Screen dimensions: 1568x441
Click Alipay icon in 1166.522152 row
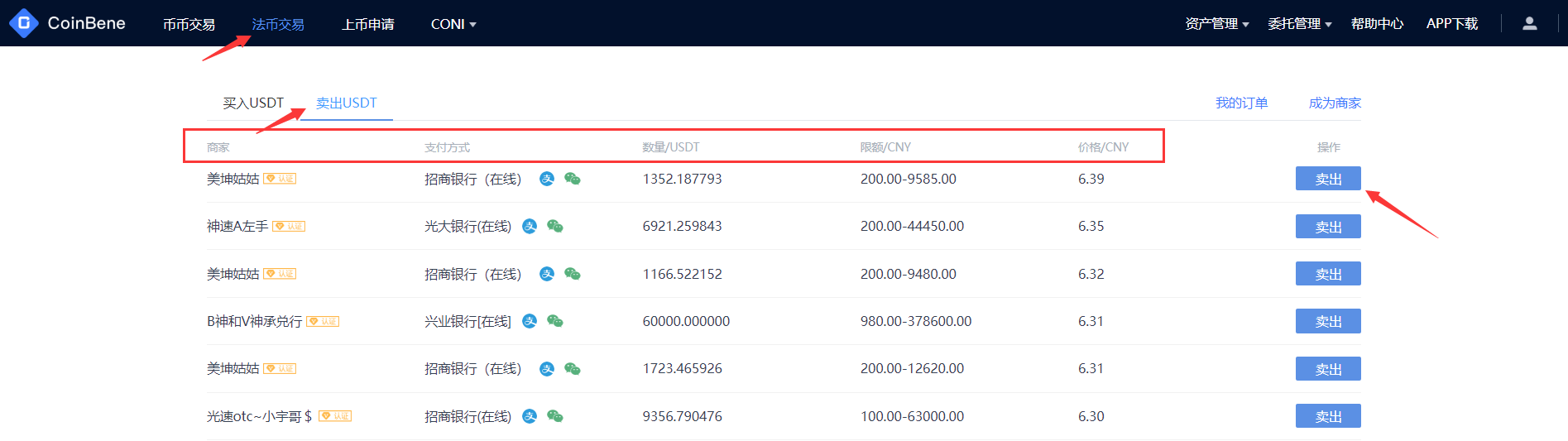pyautogui.click(x=547, y=274)
